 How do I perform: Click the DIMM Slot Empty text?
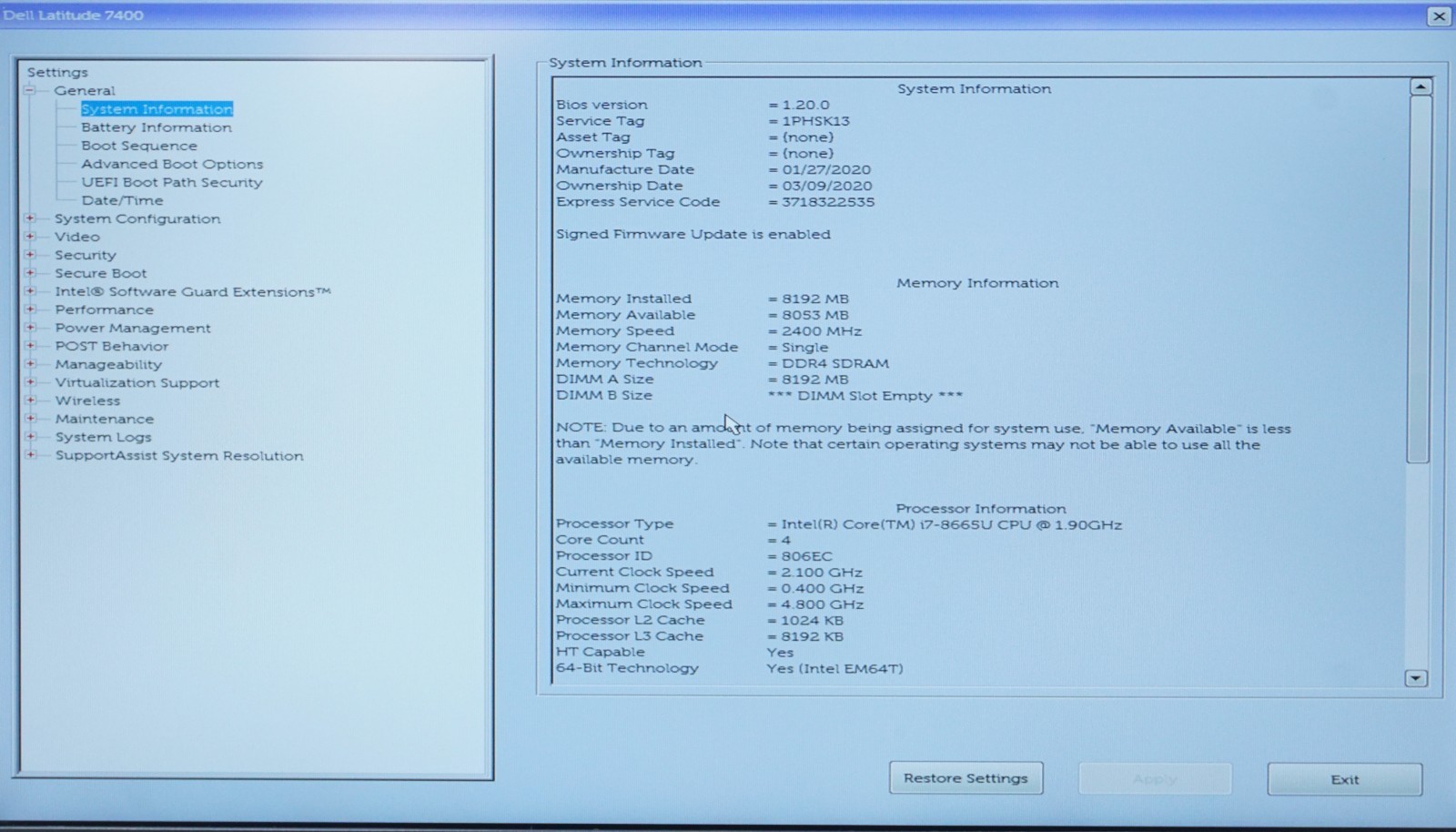(x=864, y=396)
